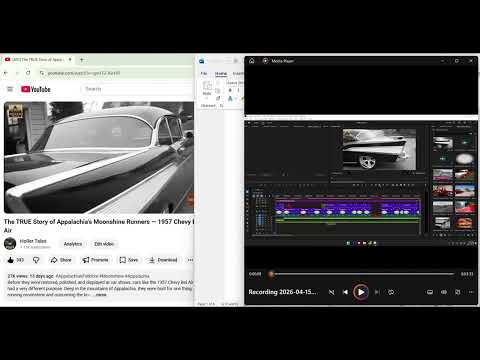Click the Copy icon in Word clipboard group

point(218,91)
